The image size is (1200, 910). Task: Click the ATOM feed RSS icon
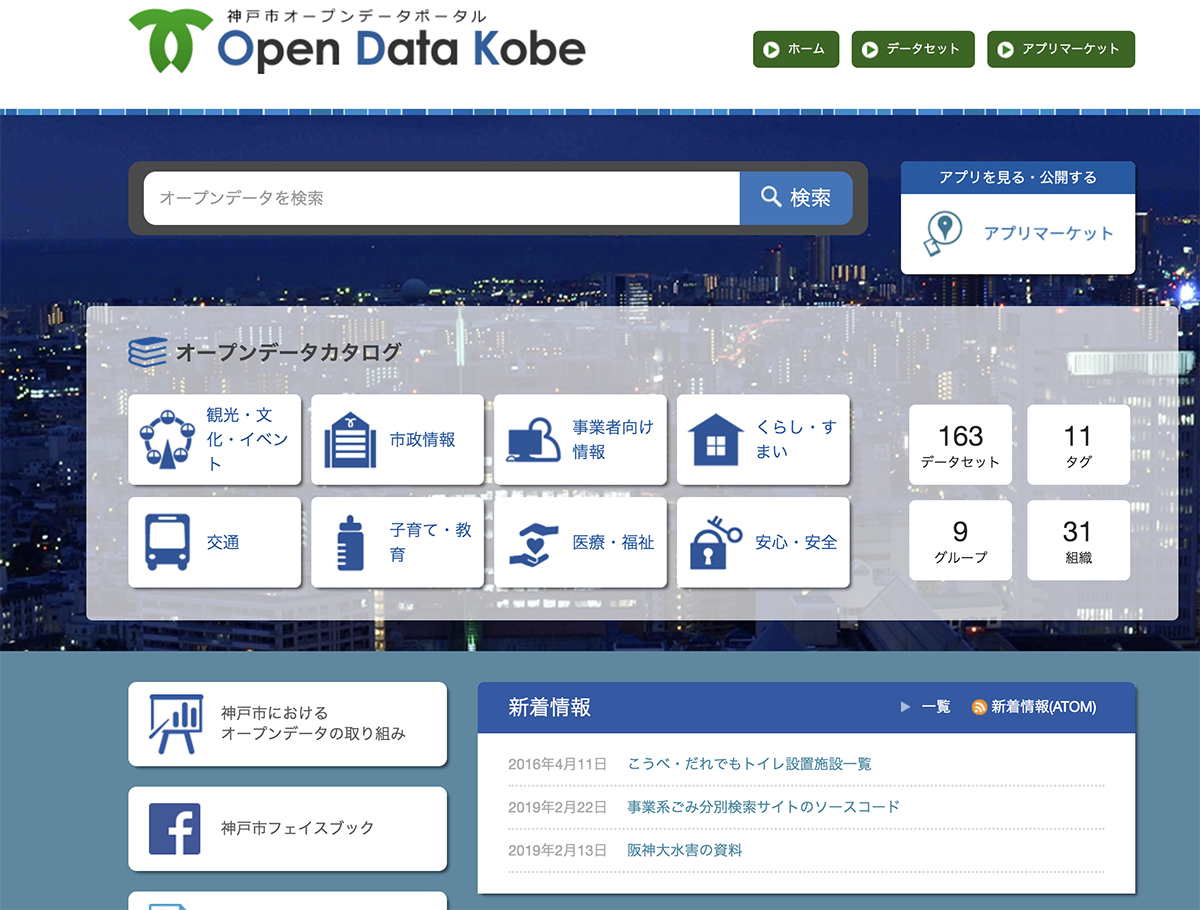pos(979,707)
